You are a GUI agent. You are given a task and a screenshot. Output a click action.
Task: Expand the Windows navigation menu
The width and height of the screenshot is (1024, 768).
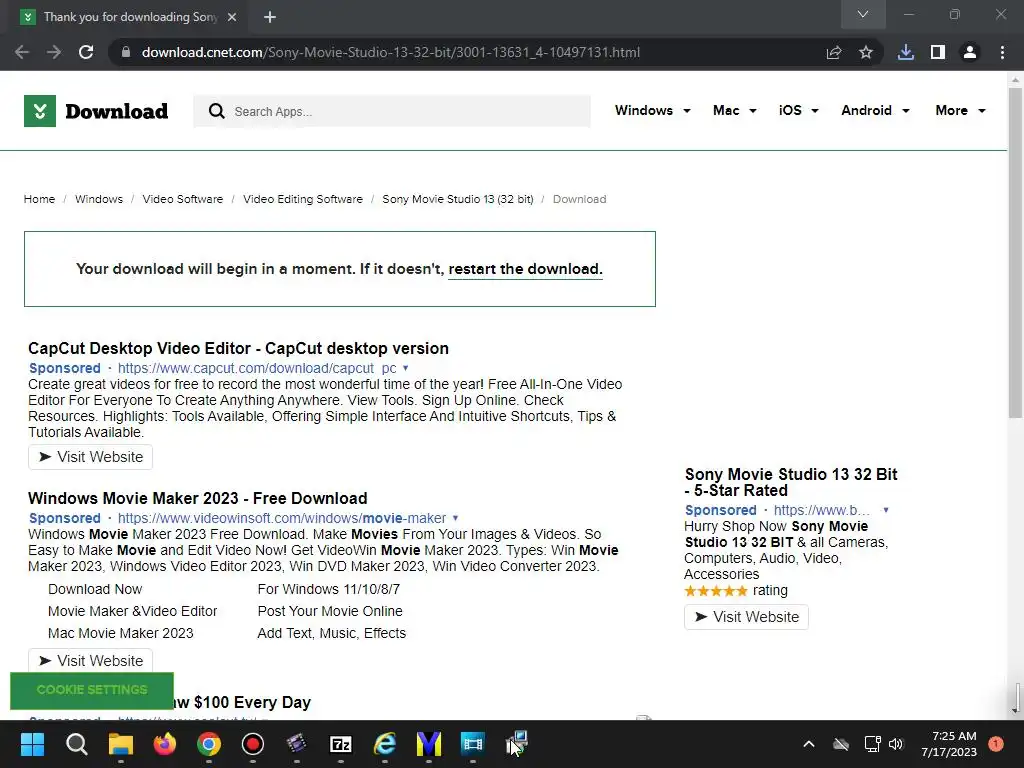tap(652, 110)
